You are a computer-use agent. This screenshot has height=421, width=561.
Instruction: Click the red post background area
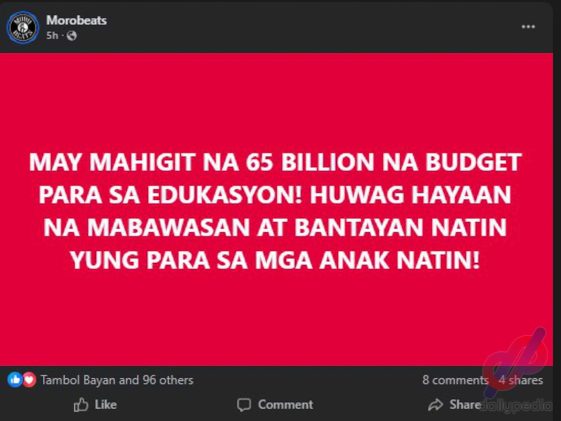click(276, 315)
